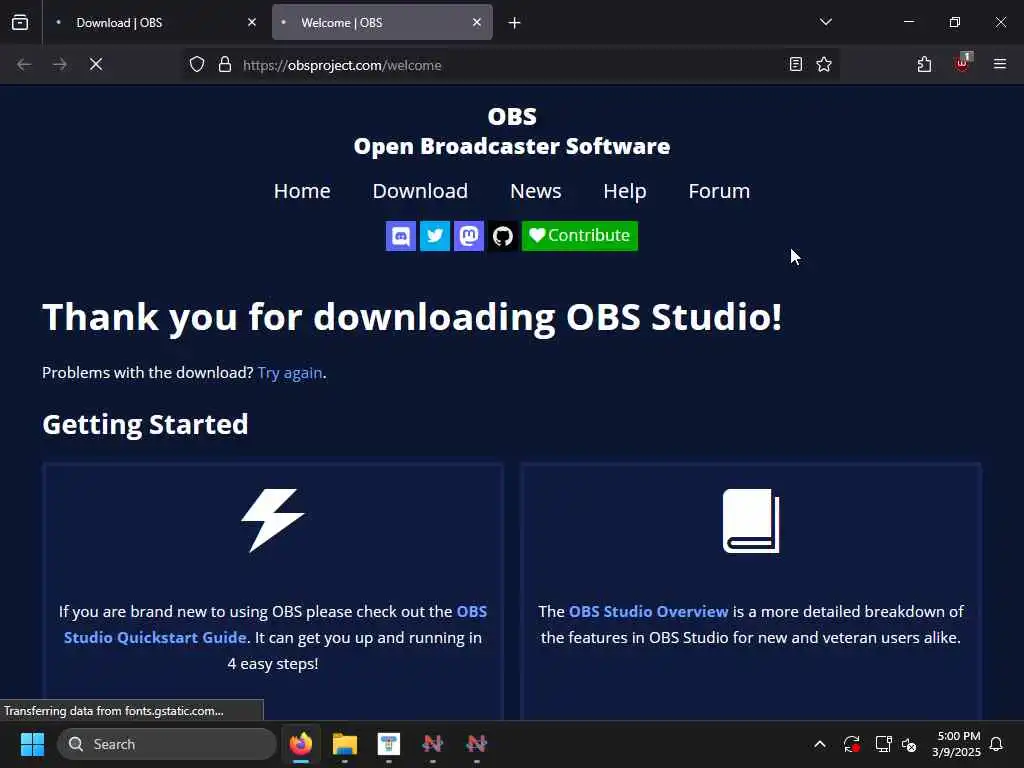Toggle reader view
Screen dimensions: 1024x768
coord(795,64)
